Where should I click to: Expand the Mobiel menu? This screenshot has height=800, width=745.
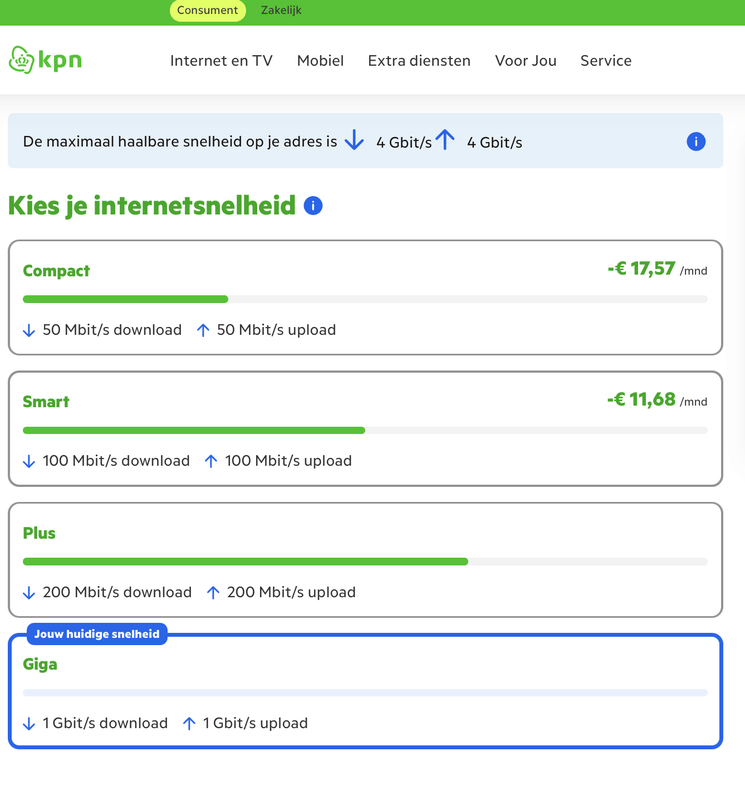click(320, 61)
